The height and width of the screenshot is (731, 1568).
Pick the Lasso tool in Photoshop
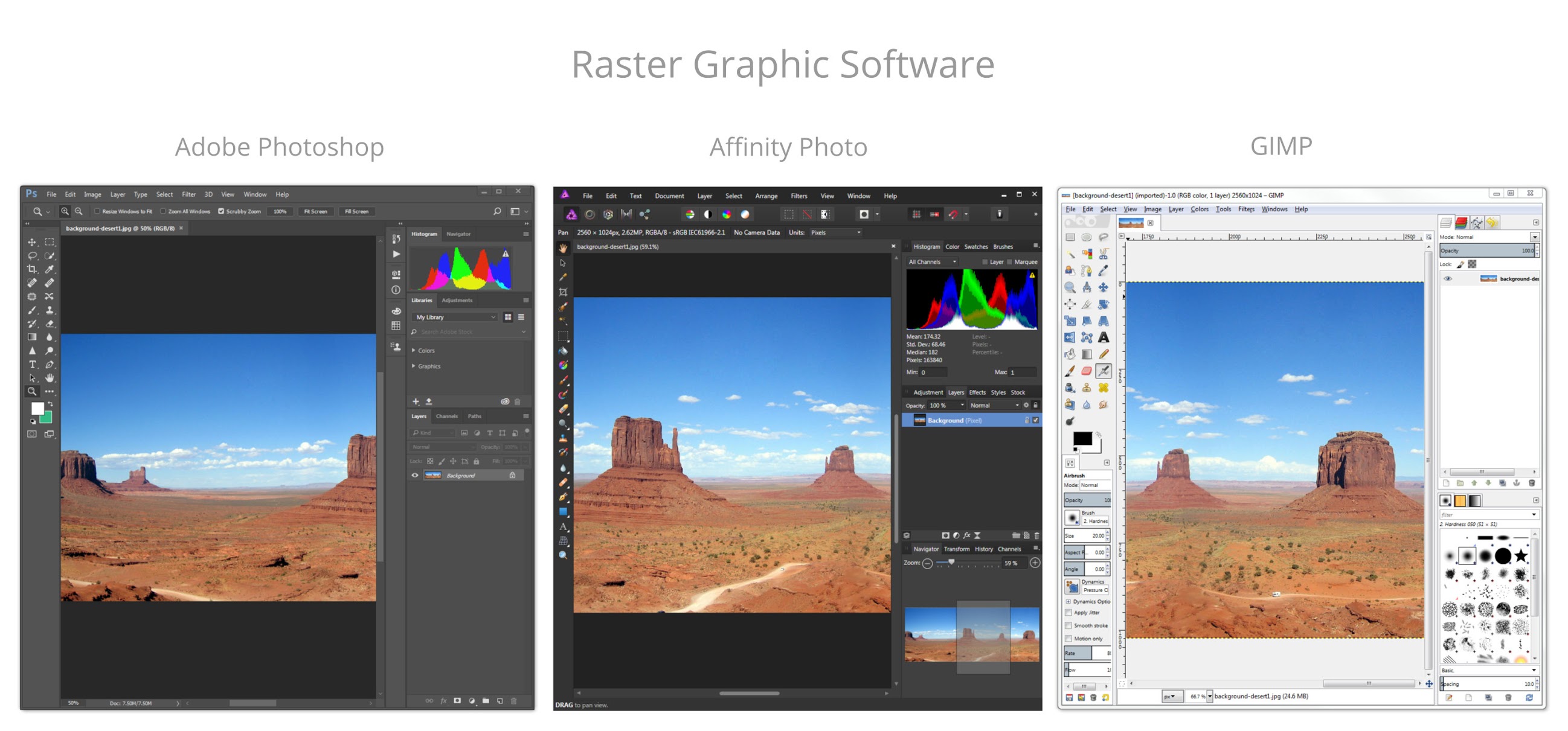coord(31,256)
